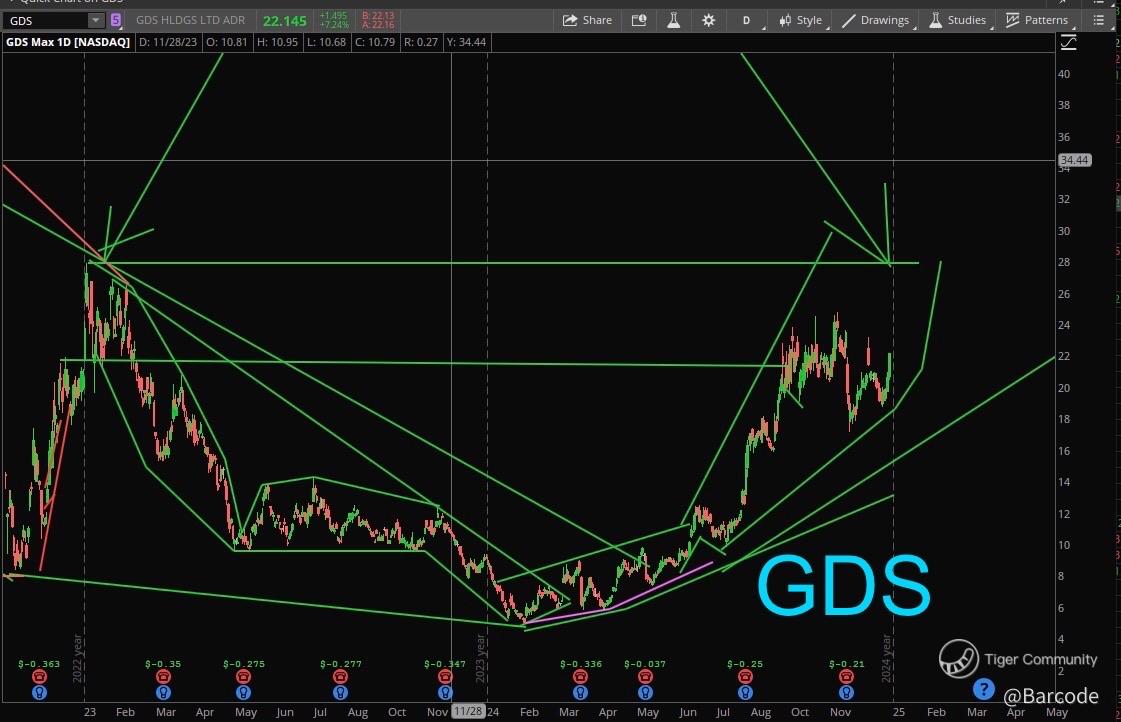Viewport: 1121px width, 722px height.
Task: Click the blue lightbulb icon below $-0.363
Action: tap(39, 692)
